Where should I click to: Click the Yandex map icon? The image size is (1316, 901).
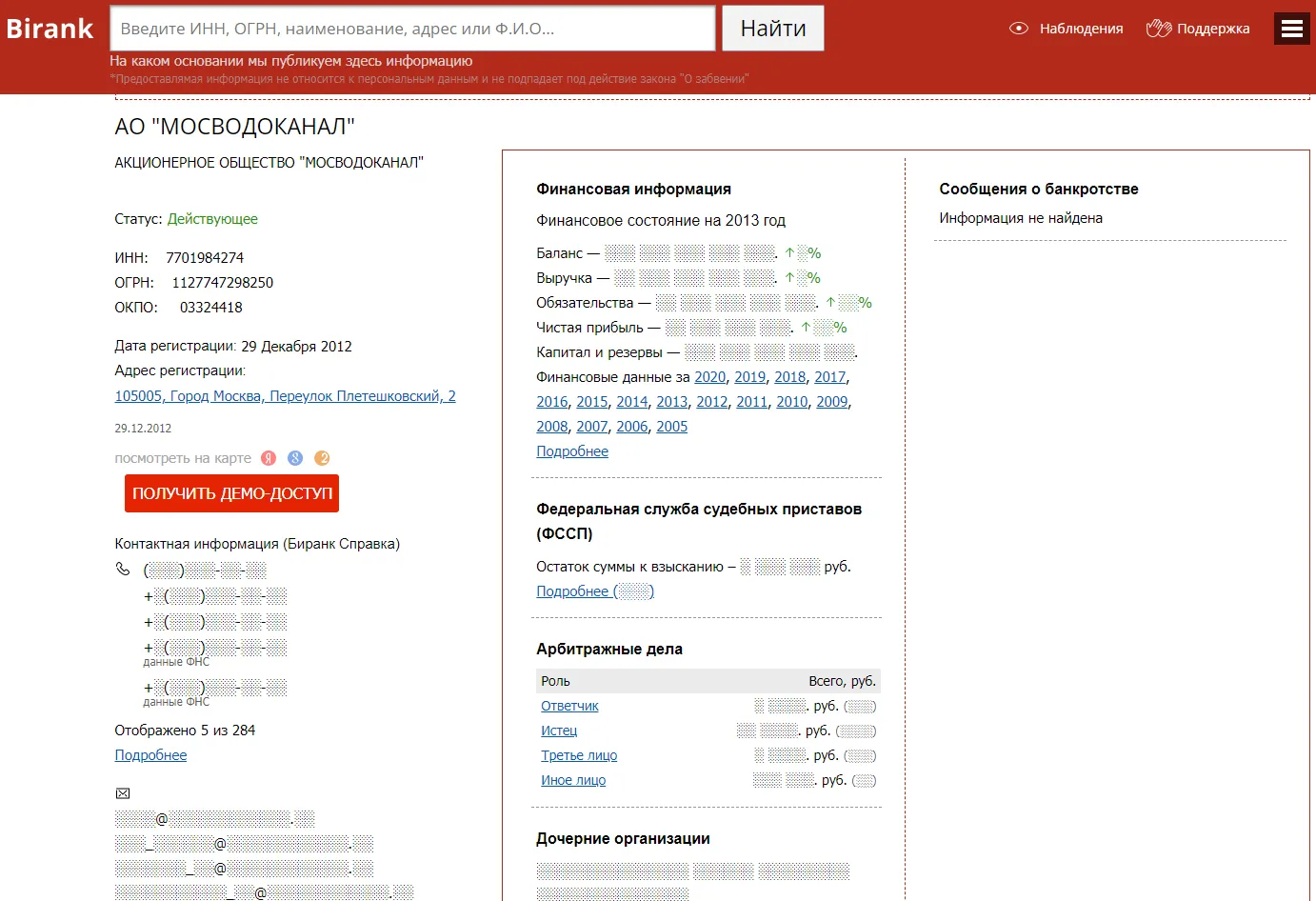click(x=269, y=458)
